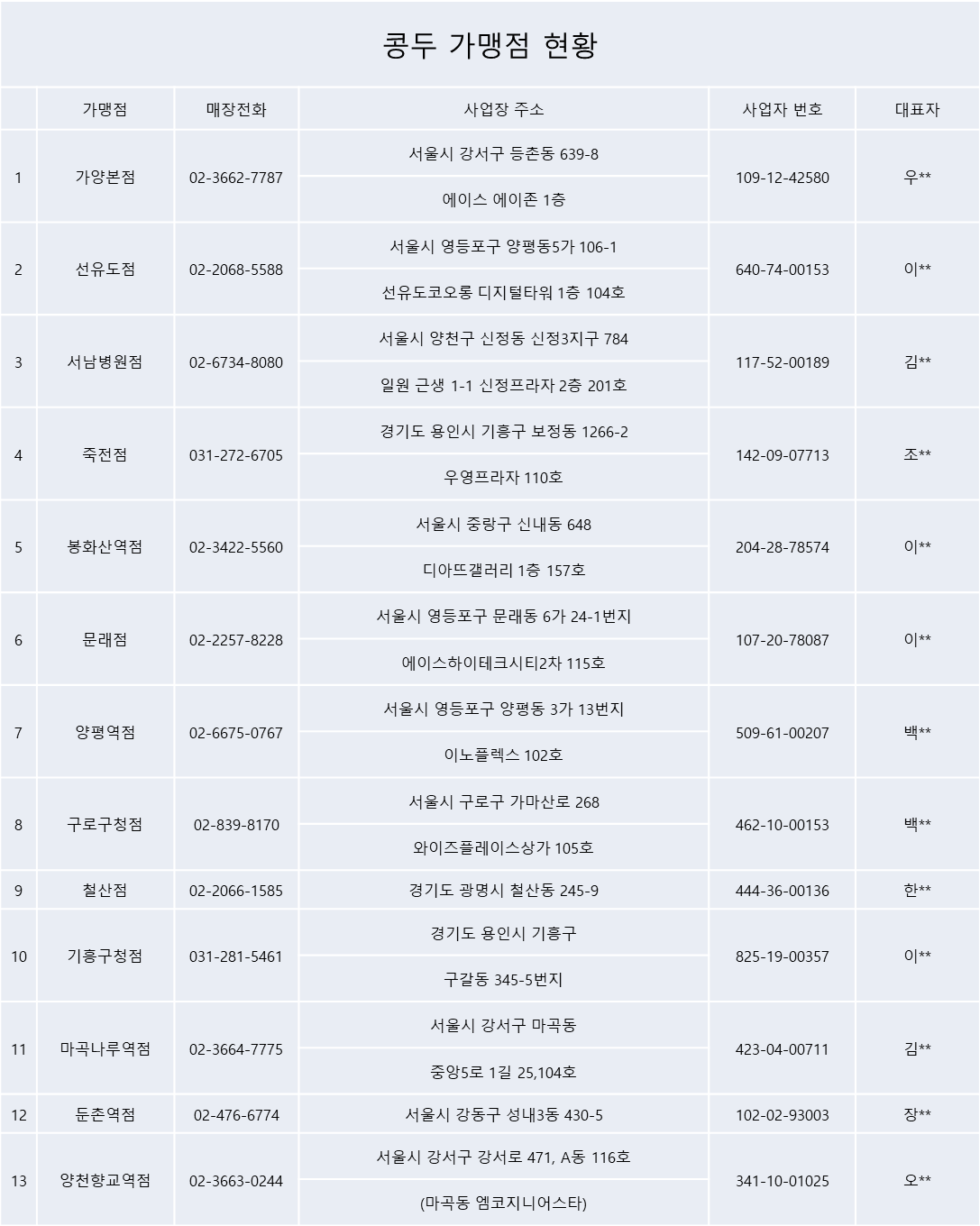Click the 사업장 주소 header cell
Image resolution: width=980 pixels, height=1226 pixels.
[503, 109]
